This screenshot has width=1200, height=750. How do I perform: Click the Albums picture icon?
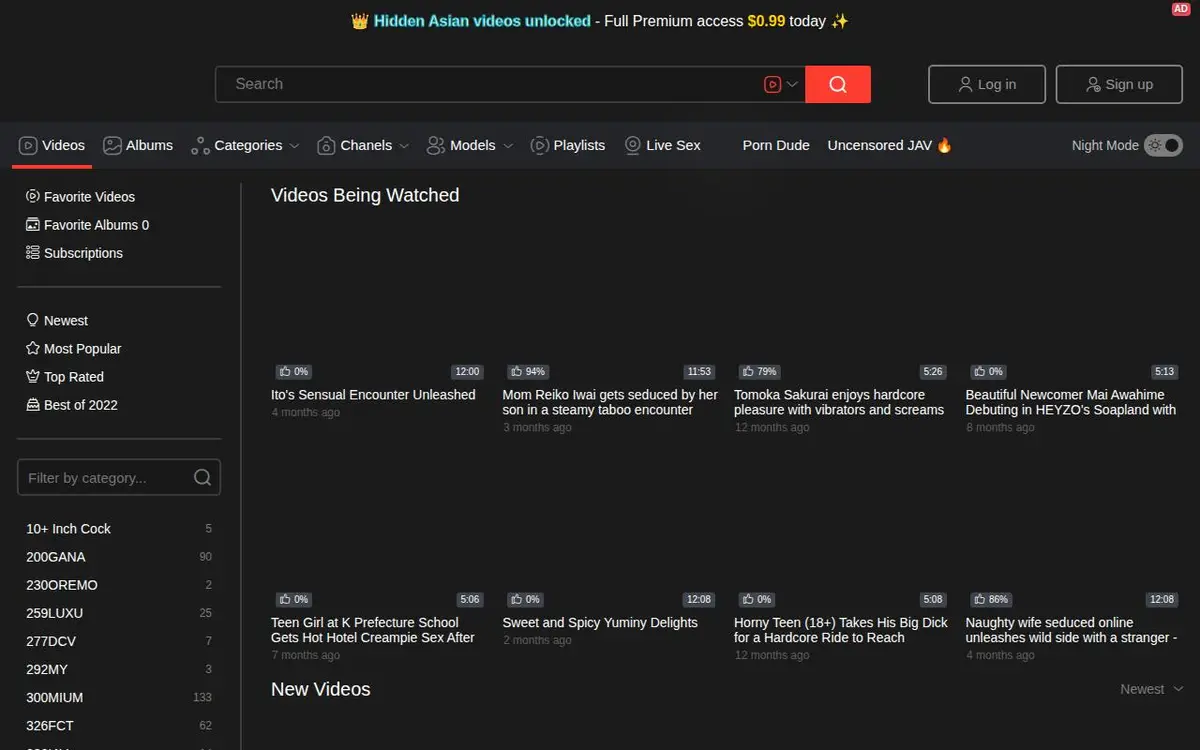click(113, 145)
